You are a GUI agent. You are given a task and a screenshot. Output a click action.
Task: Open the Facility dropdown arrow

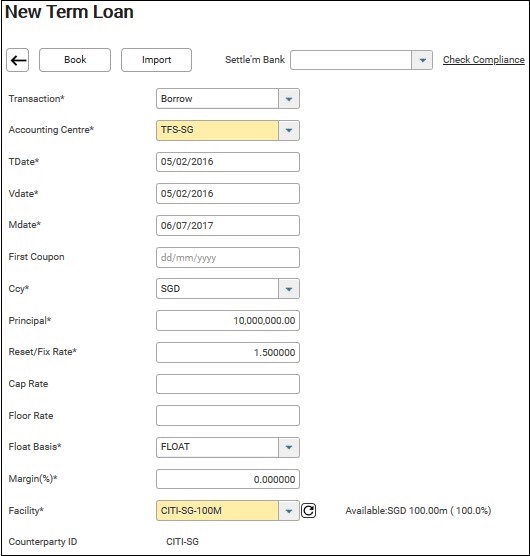289,511
